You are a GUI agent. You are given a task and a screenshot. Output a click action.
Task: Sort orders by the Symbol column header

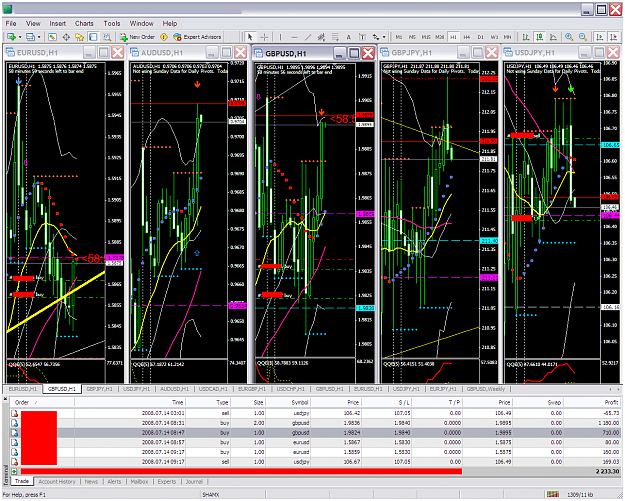pyautogui.click(x=288, y=403)
